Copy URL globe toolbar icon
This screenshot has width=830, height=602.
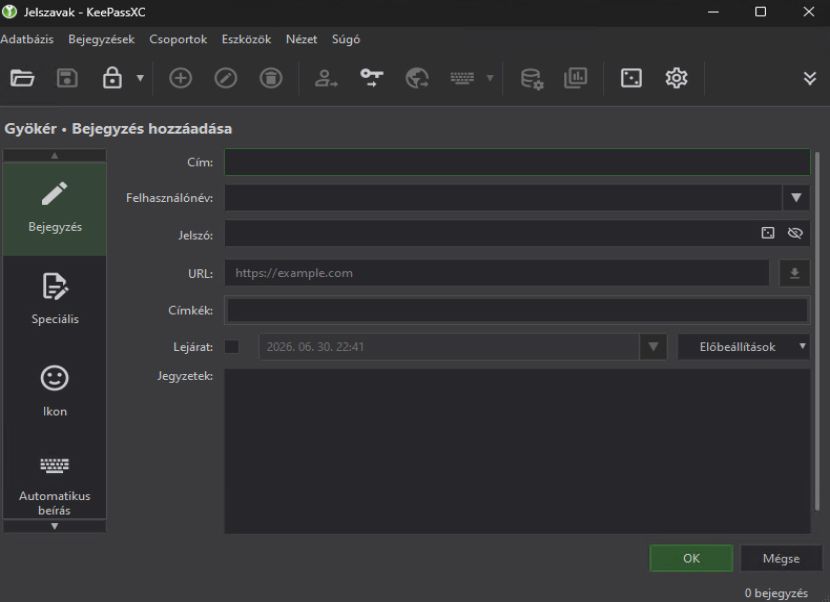tap(417, 78)
